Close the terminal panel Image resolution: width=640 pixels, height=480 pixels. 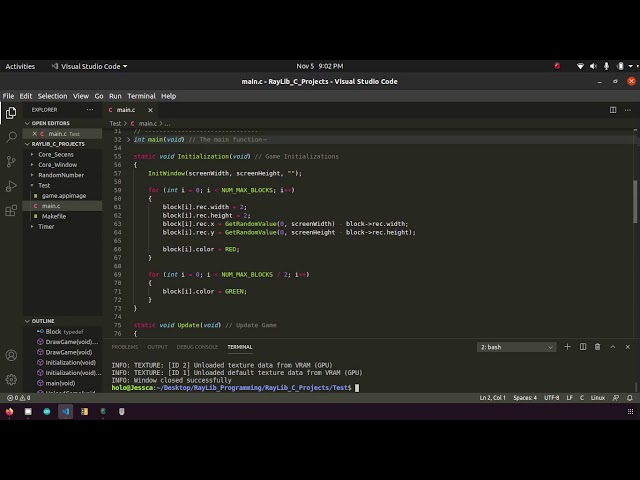[628, 347]
